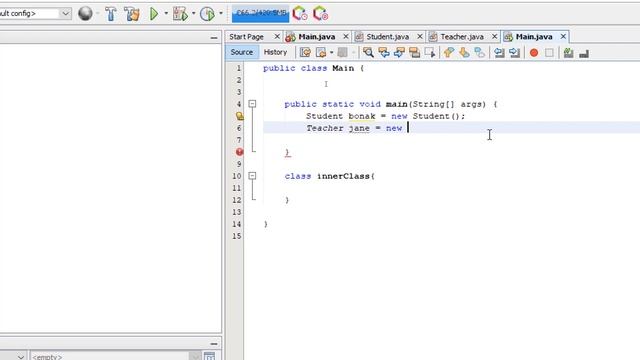Click line number 13 in the gutter
Image resolution: width=640 pixels, height=360 pixels.
coord(237,212)
